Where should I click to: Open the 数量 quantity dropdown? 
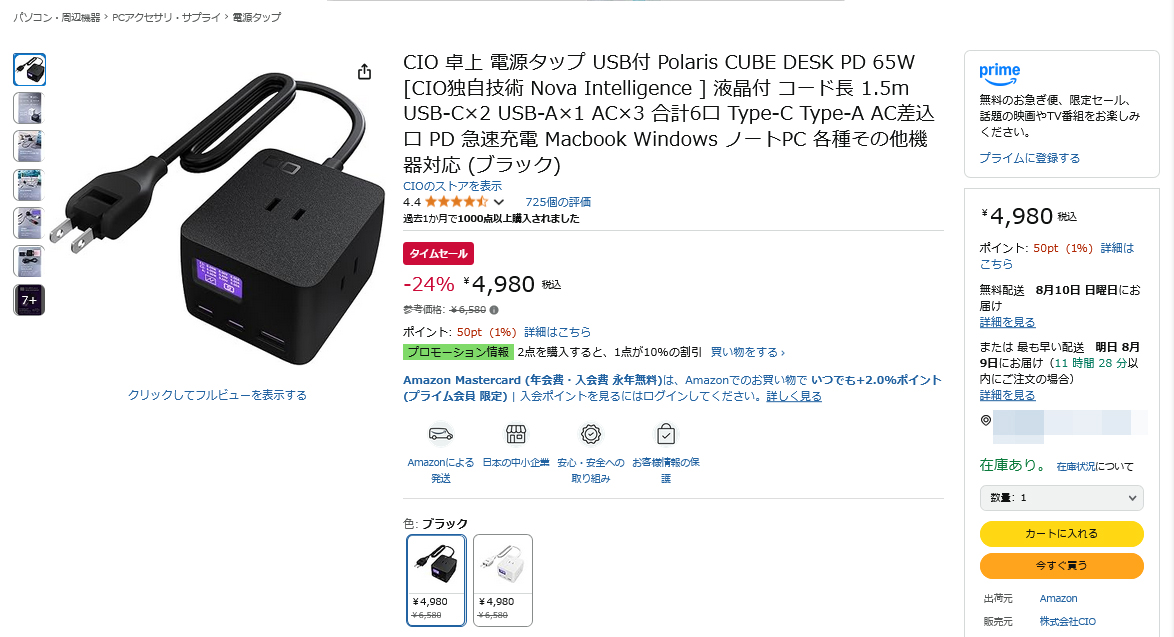(x=1062, y=498)
